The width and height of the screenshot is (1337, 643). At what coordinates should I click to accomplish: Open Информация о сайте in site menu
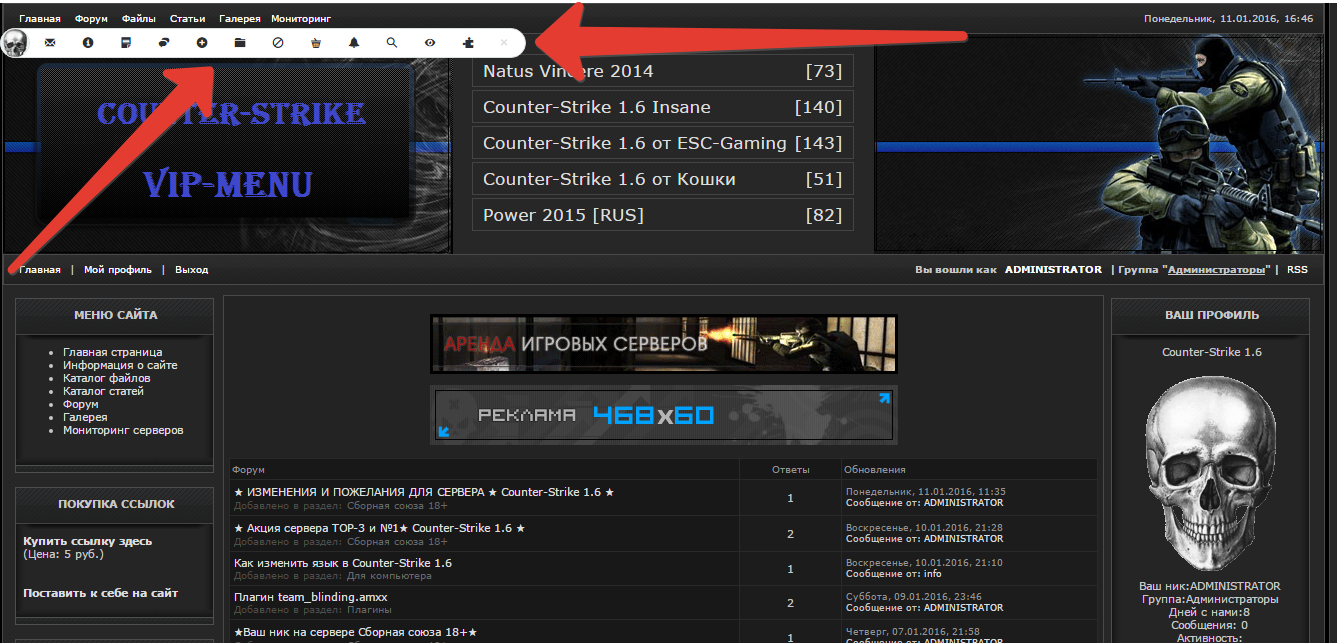pos(120,365)
